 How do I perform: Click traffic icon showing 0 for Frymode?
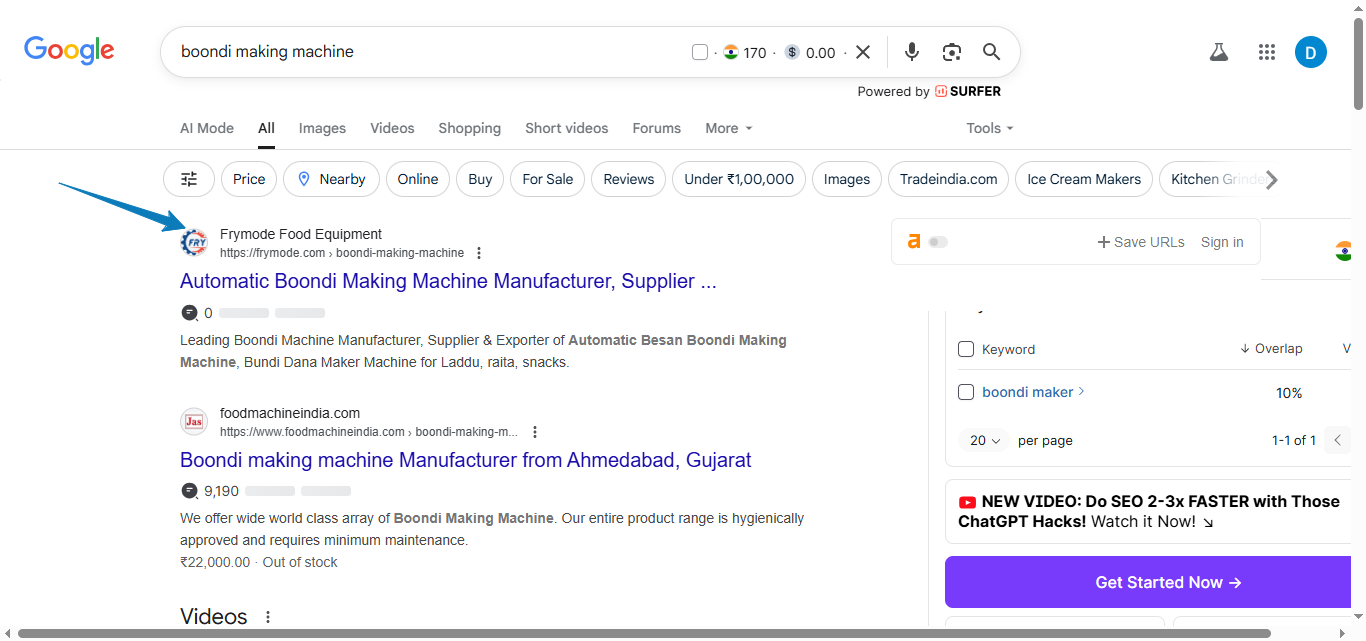(x=189, y=313)
